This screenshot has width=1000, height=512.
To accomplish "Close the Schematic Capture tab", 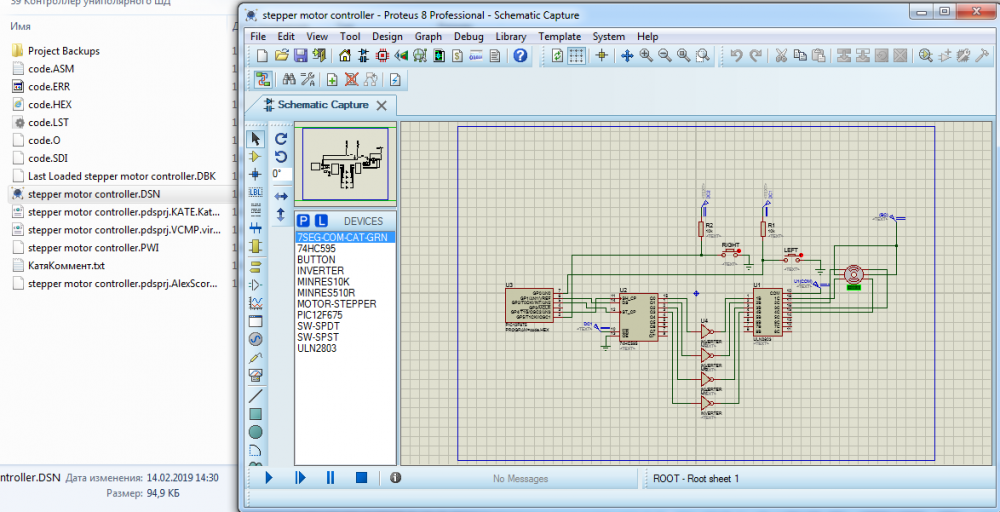I will click(383, 104).
